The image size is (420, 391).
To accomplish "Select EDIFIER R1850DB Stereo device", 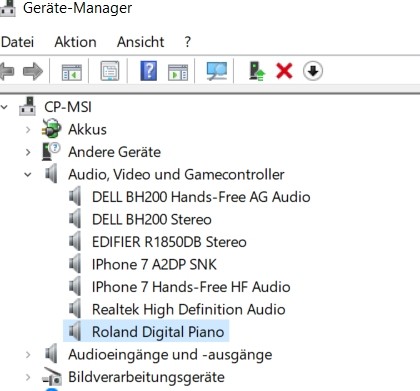I will 169,242.
